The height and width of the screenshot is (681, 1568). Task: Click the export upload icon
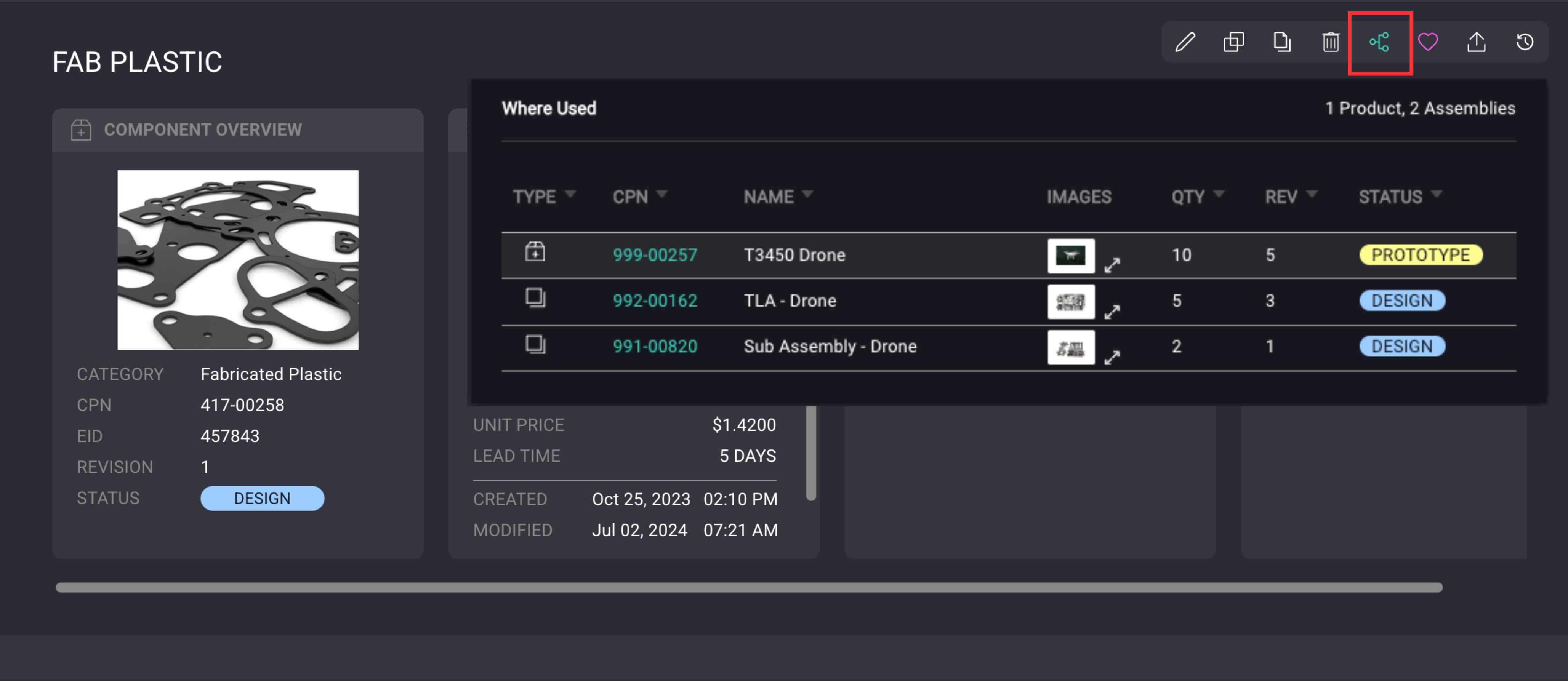[x=1477, y=42]
